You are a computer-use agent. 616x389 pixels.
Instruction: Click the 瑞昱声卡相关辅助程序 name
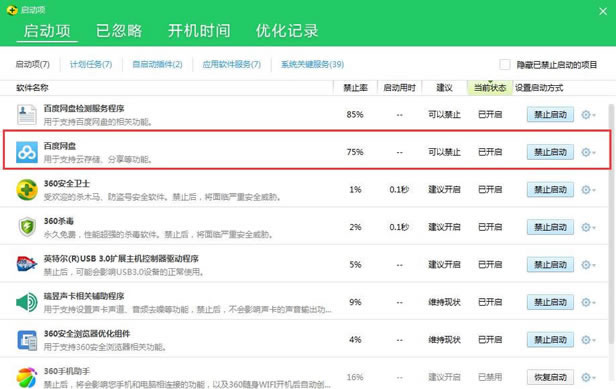[84, 296]
